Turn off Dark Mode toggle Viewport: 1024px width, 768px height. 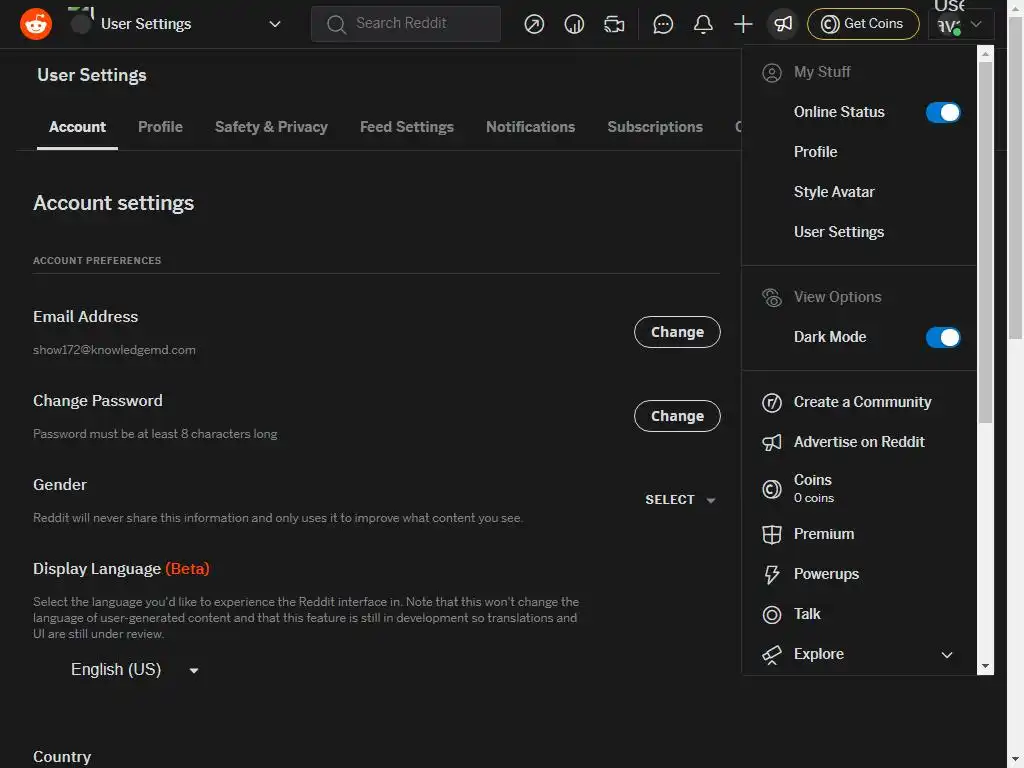click(942, 337)
